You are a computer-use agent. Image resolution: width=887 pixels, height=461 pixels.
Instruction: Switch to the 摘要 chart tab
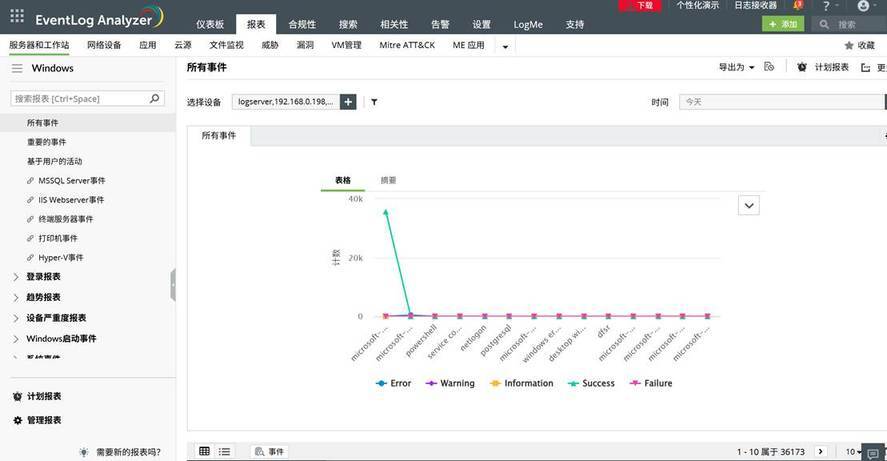click(x=389, y=180)
